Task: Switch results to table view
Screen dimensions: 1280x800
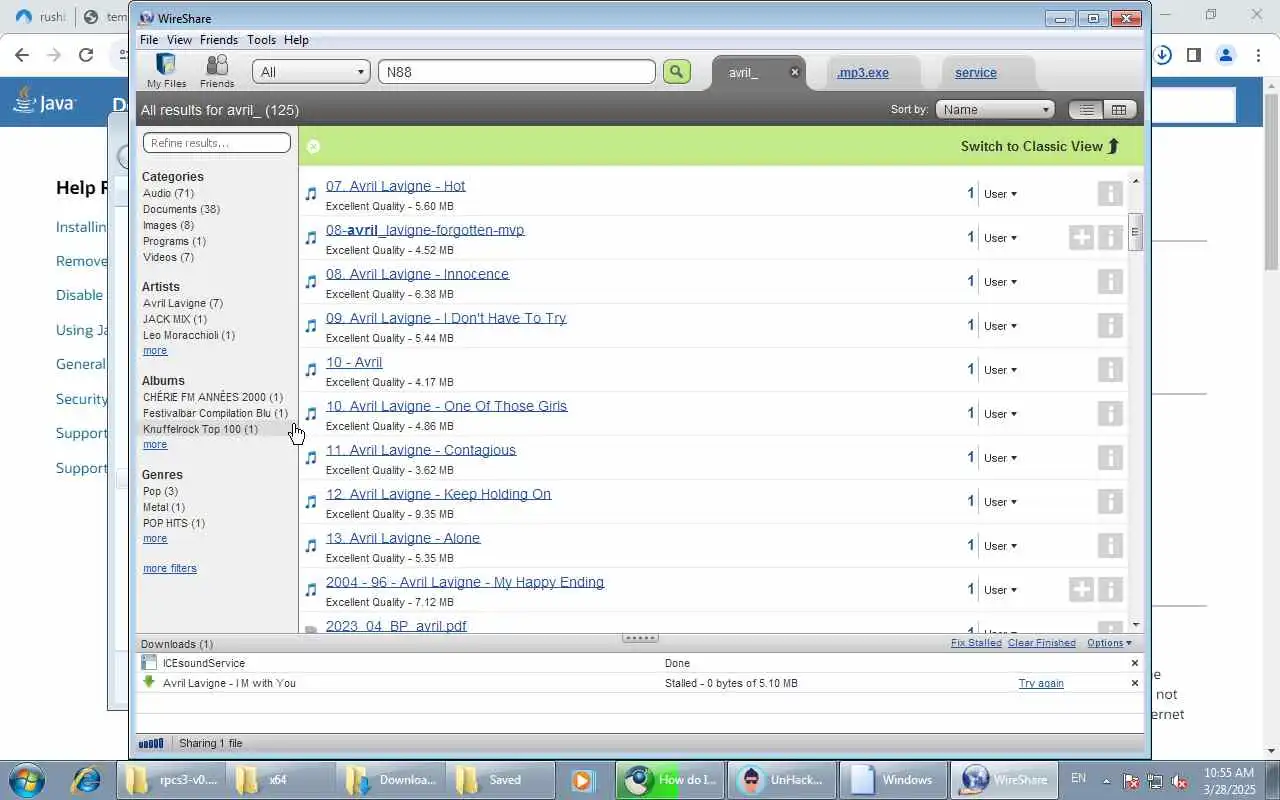Action: coord(1119,110)
